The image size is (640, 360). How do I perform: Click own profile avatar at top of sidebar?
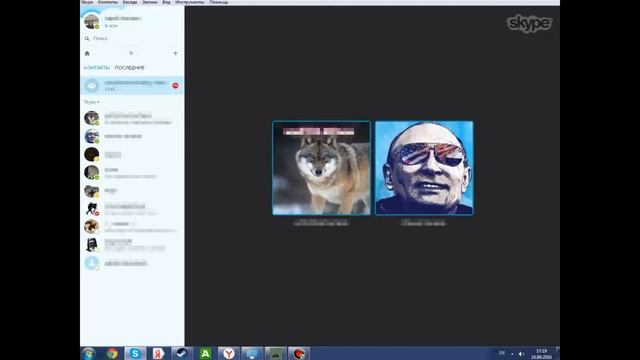pyautogui.click(x=91, y=21)
